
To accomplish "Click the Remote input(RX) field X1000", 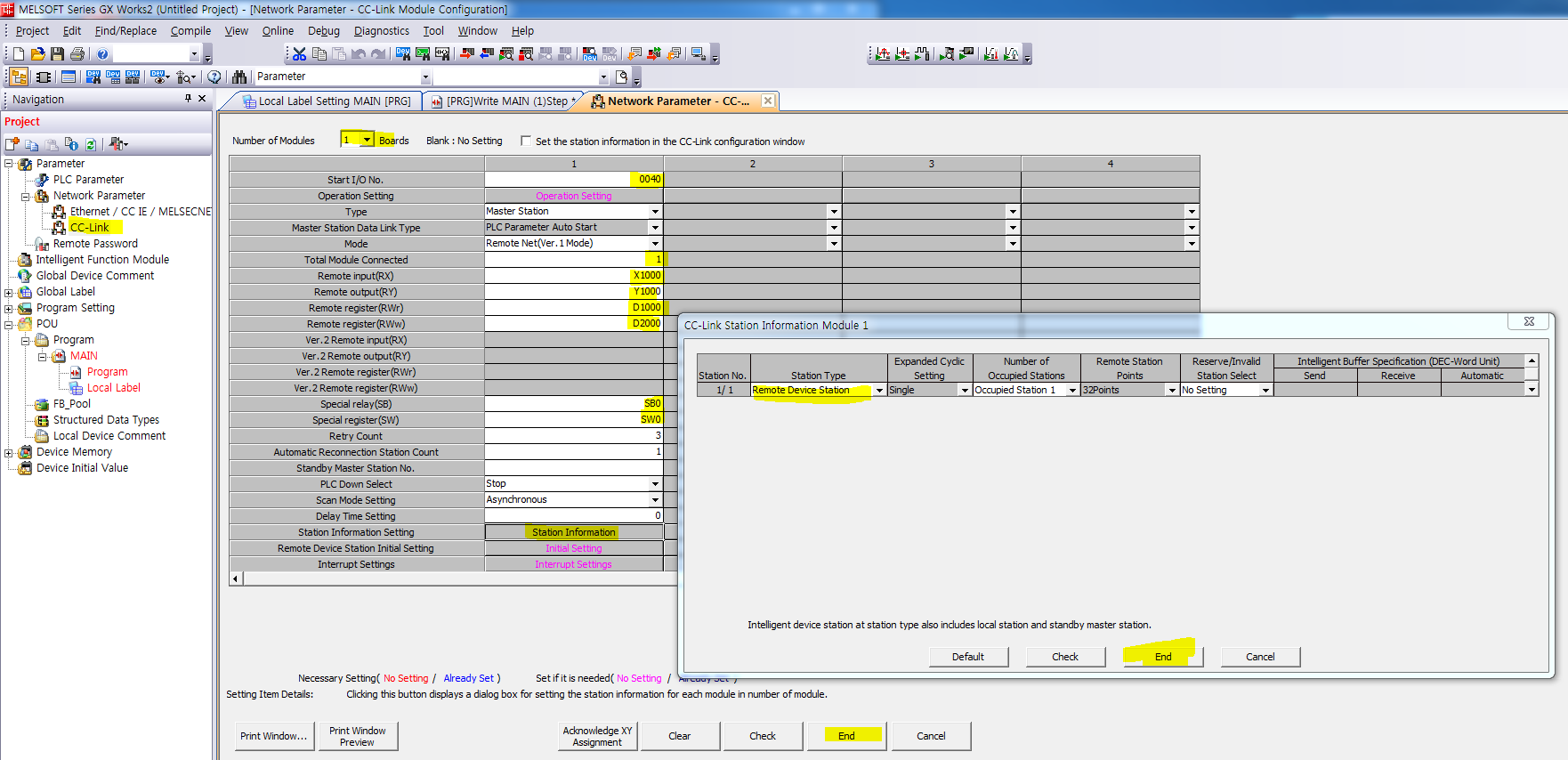I will point(574,276).
